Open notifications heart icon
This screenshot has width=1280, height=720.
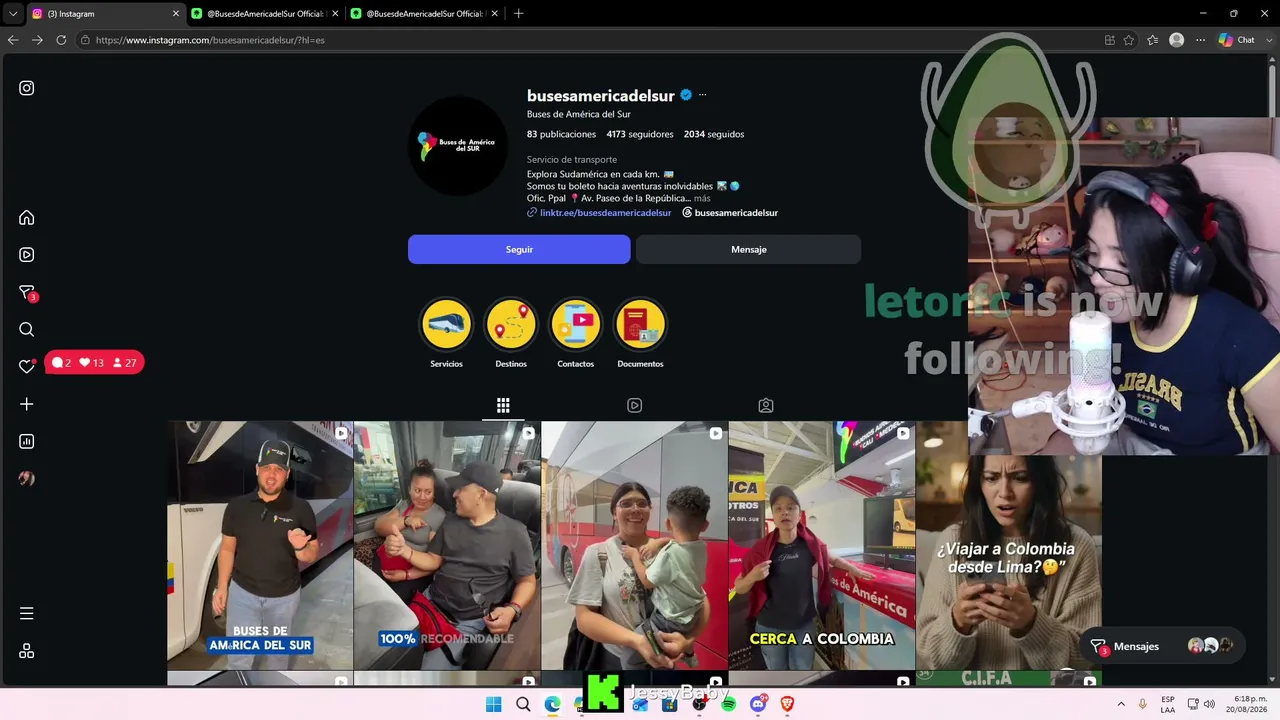[27, 366]
